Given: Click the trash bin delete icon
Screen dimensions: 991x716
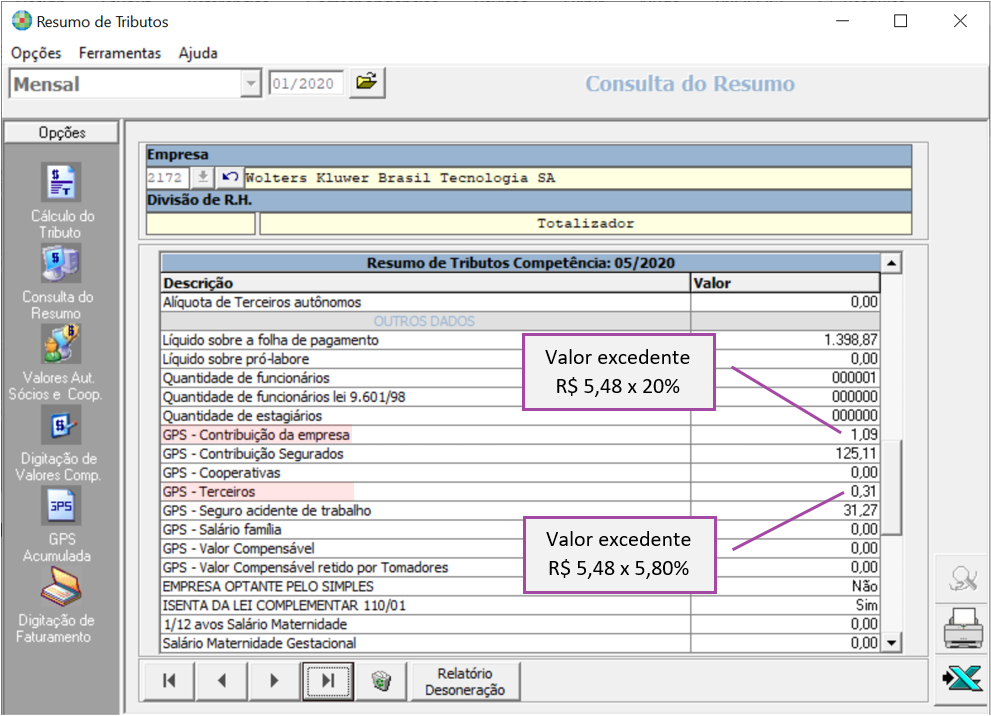Looking at the screenshot, I should click(x=381, y=681).
